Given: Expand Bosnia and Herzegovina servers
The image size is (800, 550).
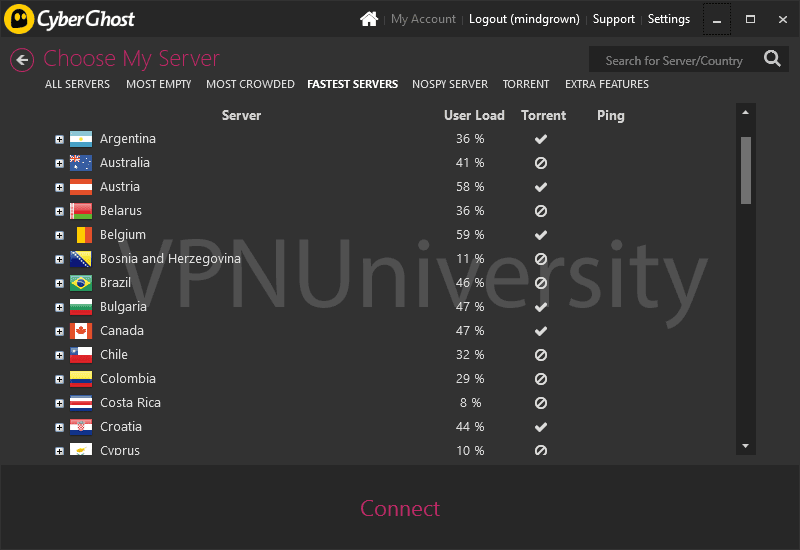Looking at the screenshot, I should pyautogui.click(x=59, y=259).
